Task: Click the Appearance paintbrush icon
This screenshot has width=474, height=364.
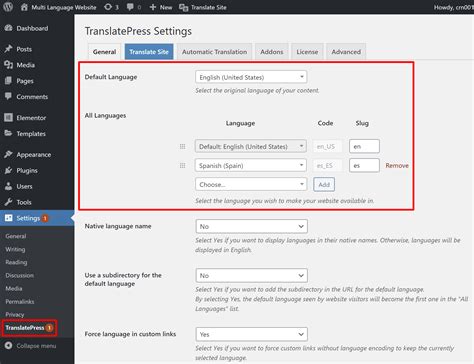Action: click(9, 154)
